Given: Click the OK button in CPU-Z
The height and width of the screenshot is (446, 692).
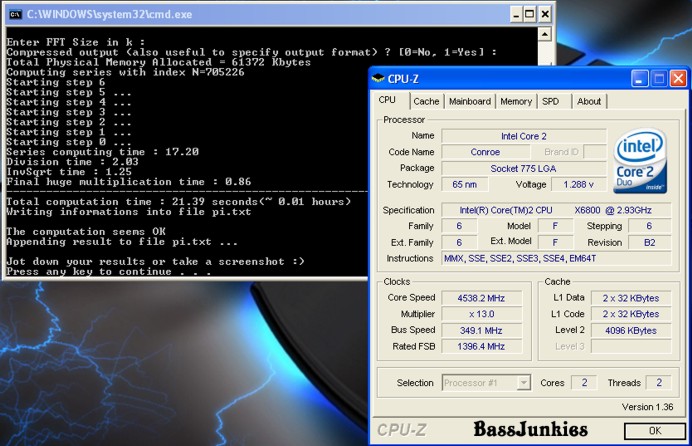Looking at the screenshot, I should [655, 431].
